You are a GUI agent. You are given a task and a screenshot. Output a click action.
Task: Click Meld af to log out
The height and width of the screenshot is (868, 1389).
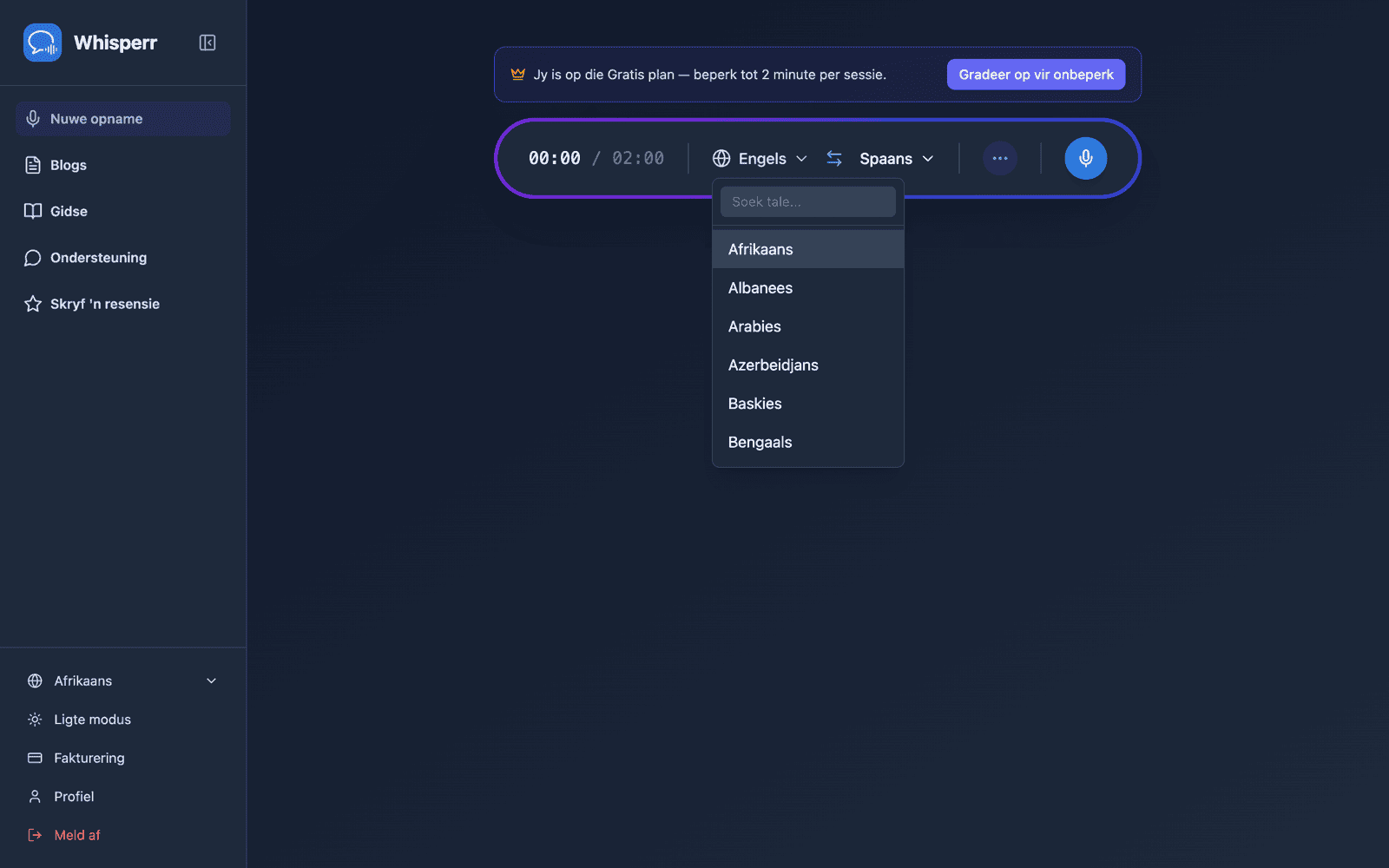coord(122,835)
